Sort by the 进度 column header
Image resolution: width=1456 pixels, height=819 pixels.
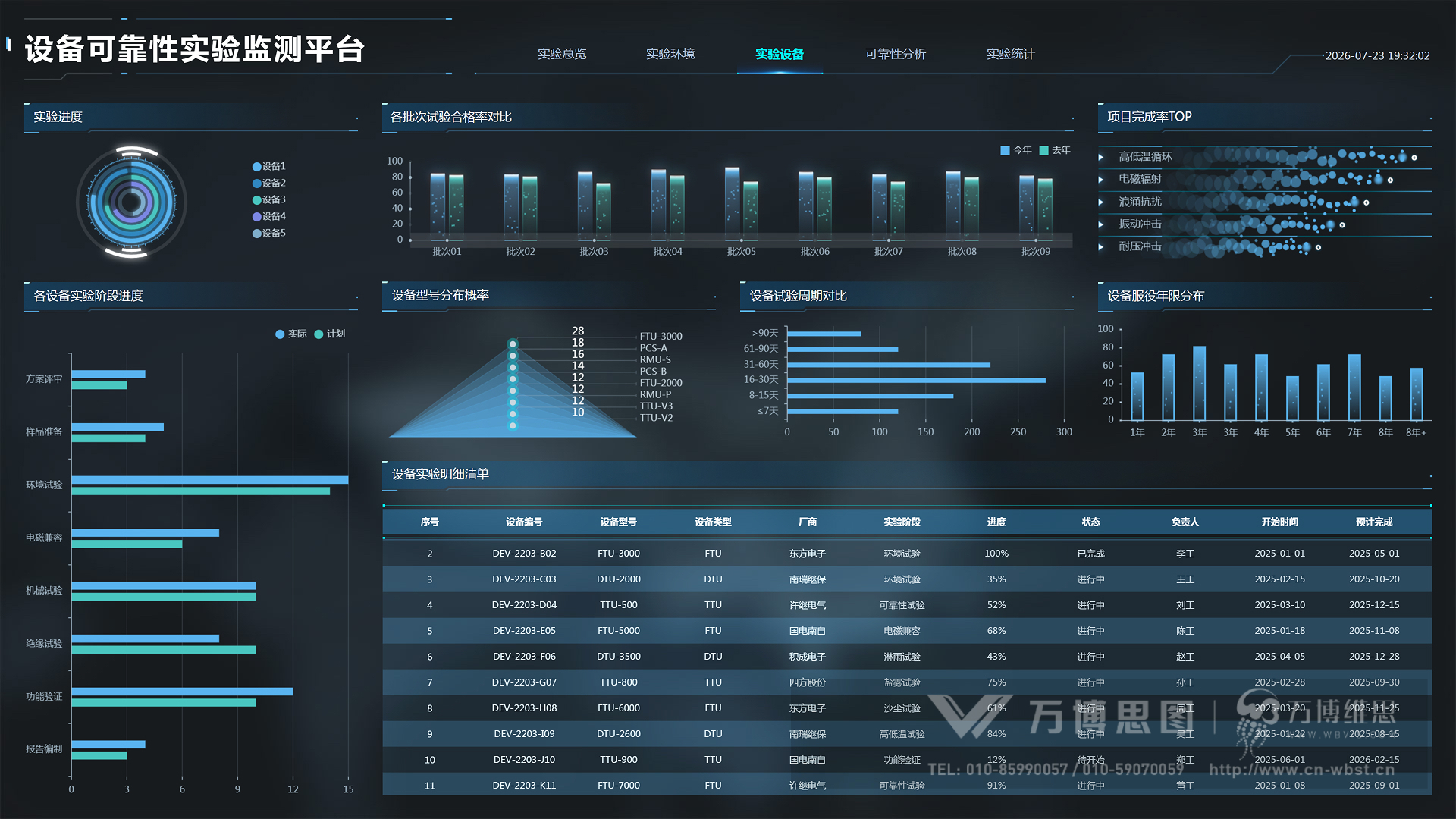click(x=996, y=522)
